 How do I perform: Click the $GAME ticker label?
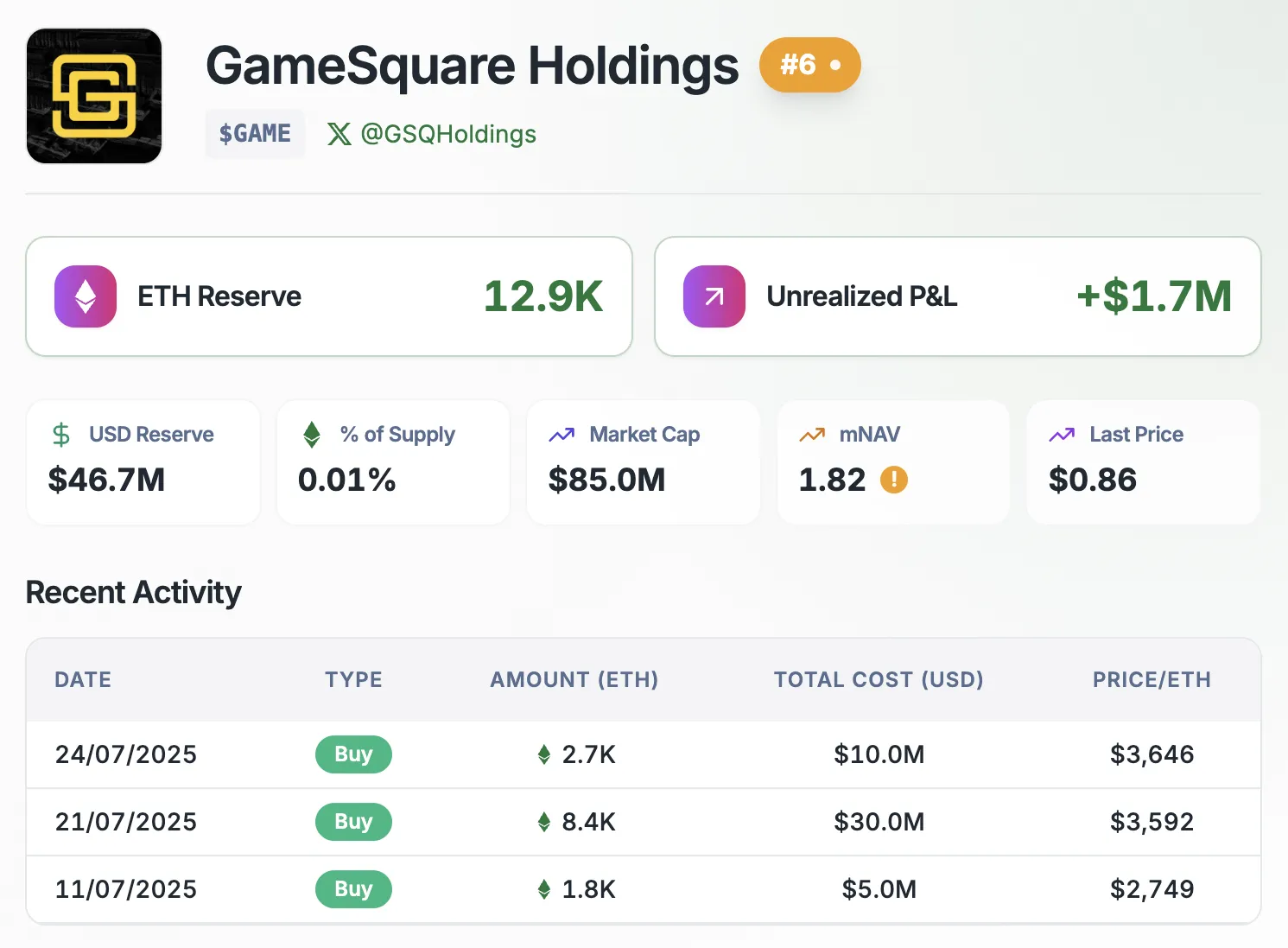[255, 133]
